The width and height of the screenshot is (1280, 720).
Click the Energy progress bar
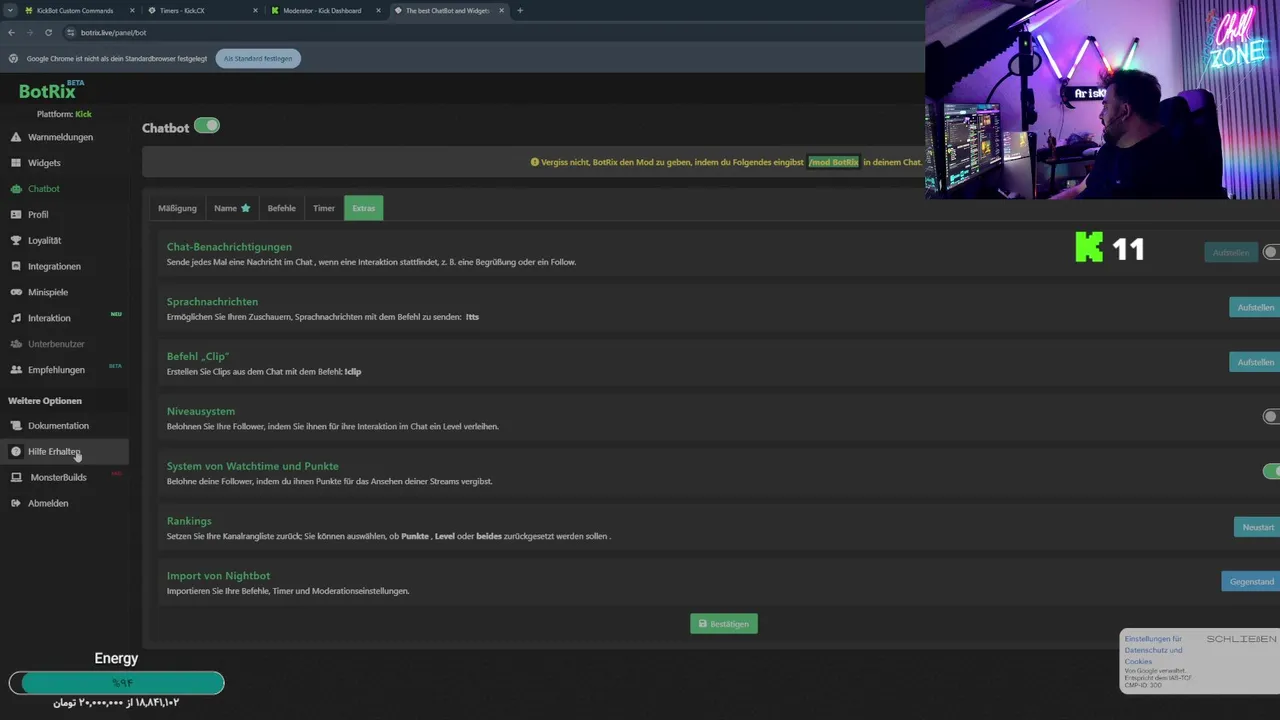[x=116, y=683]
